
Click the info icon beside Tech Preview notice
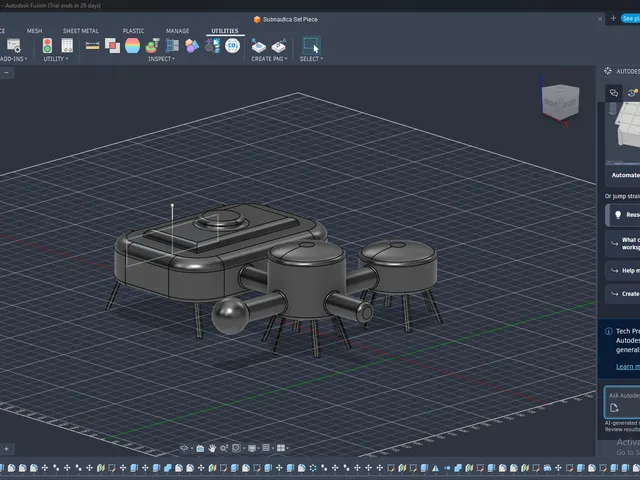(609, 331)
